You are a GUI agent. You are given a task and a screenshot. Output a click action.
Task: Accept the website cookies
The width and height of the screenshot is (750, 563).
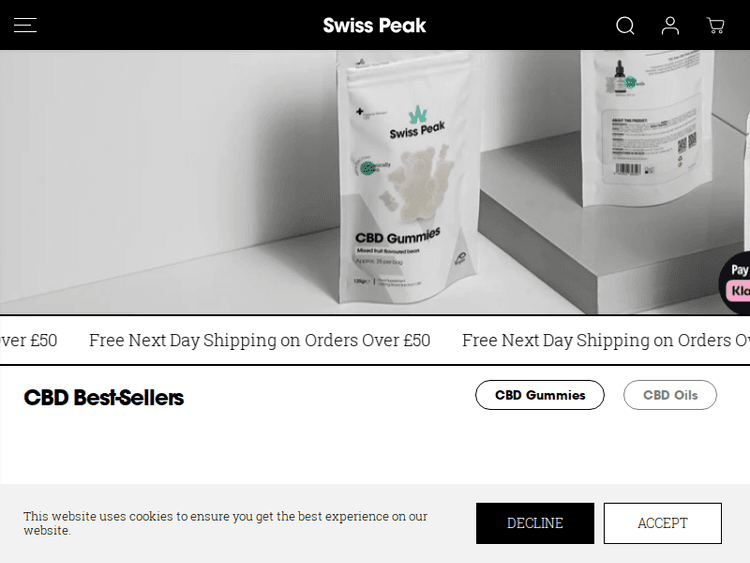click(662, 523)
